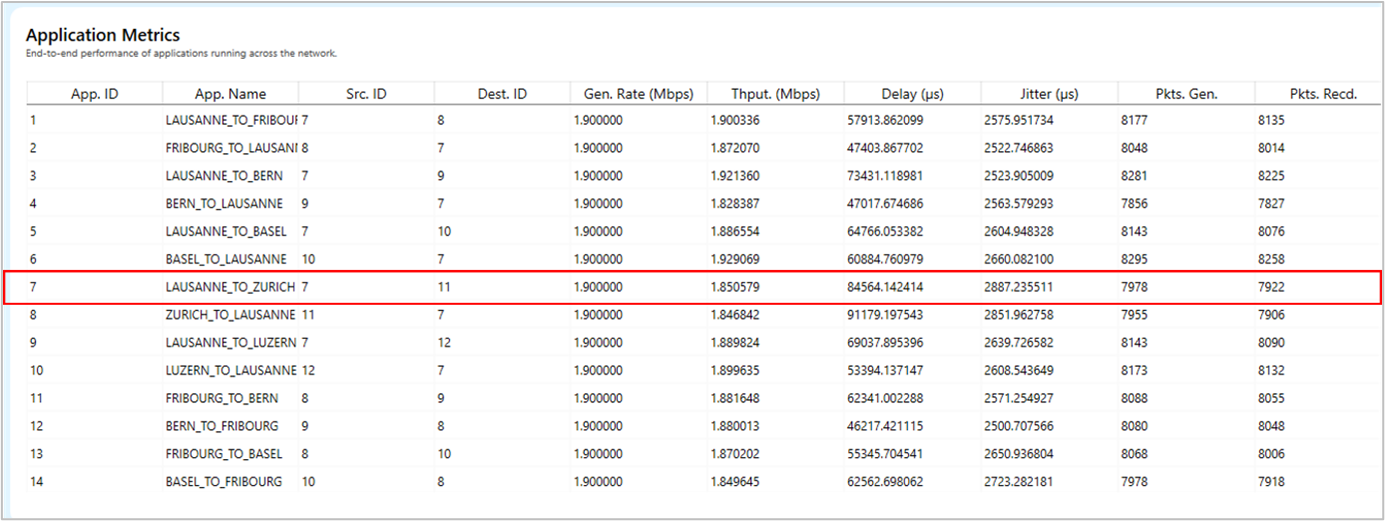Sort by Gen. Rate (Mbps) header
The image size is (1385, 521).
pyautogui.click(x=638, y=94)
